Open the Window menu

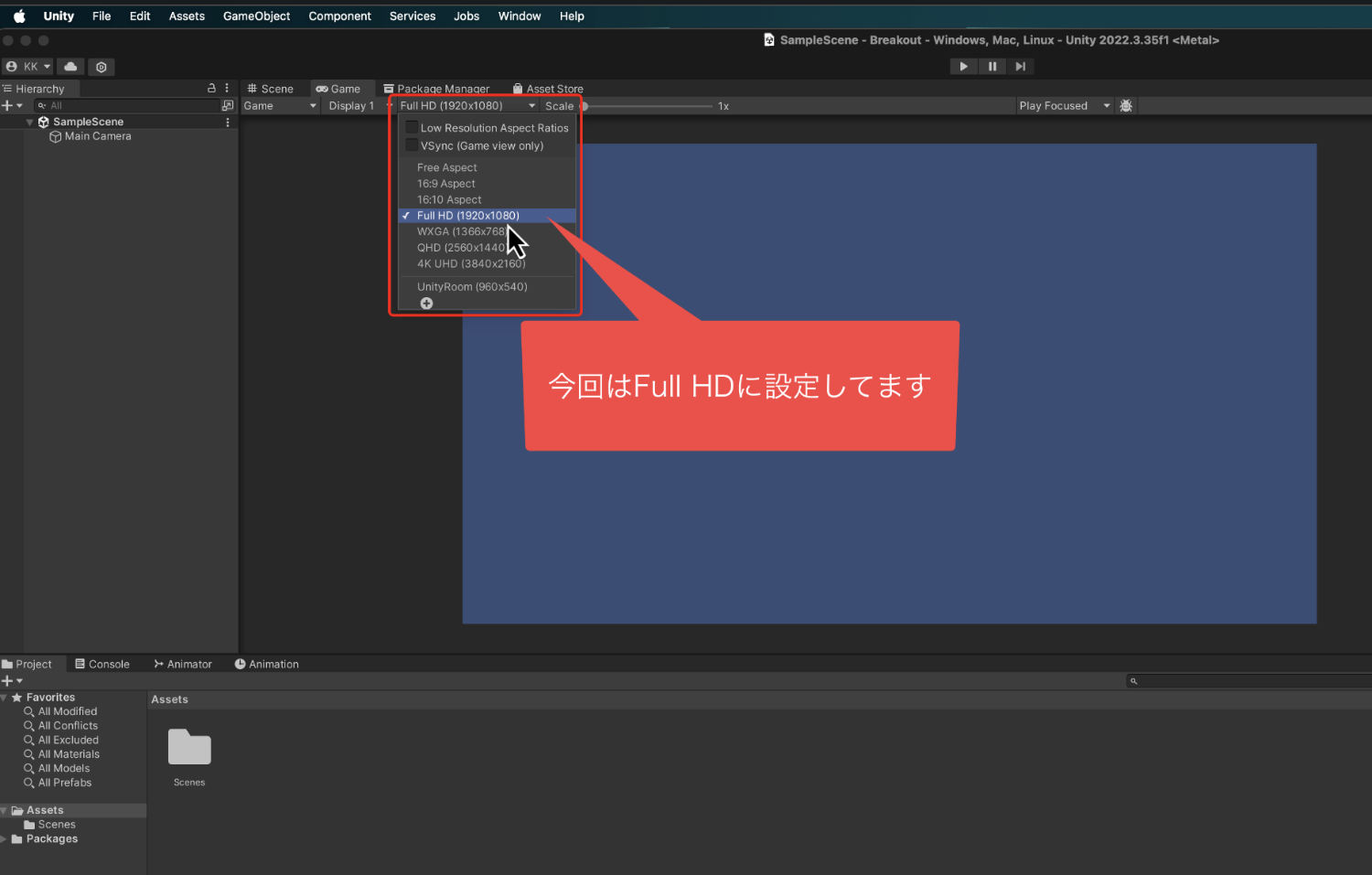(520, 16)
